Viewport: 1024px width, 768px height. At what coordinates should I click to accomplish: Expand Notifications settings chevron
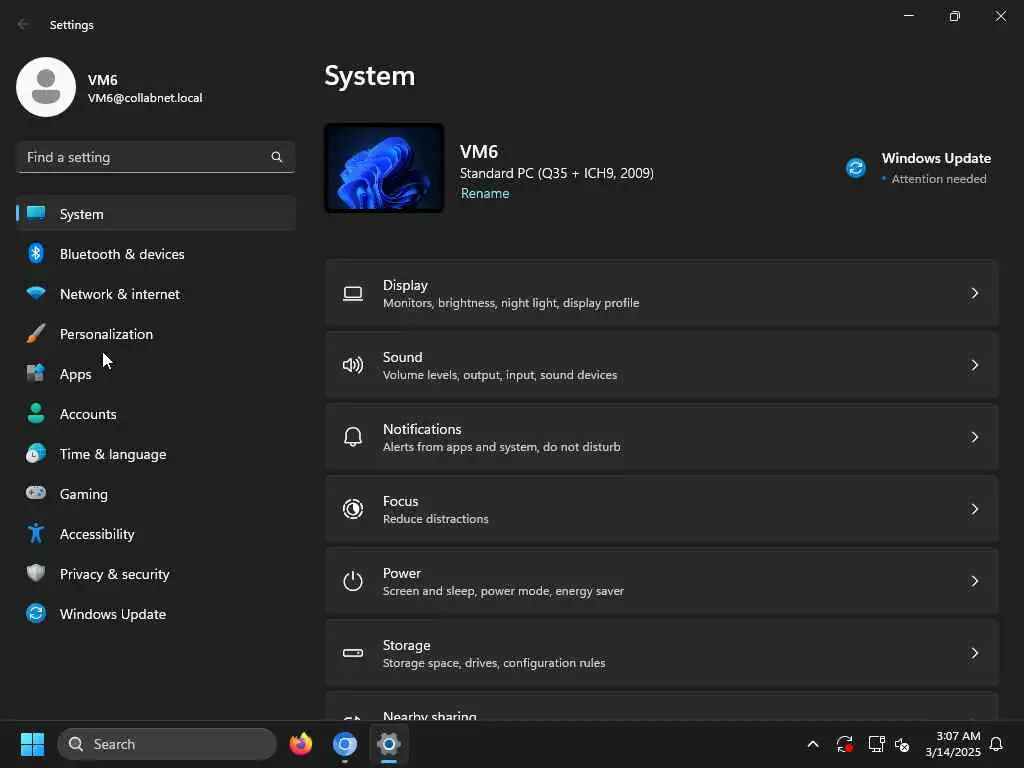coord(974,437)
